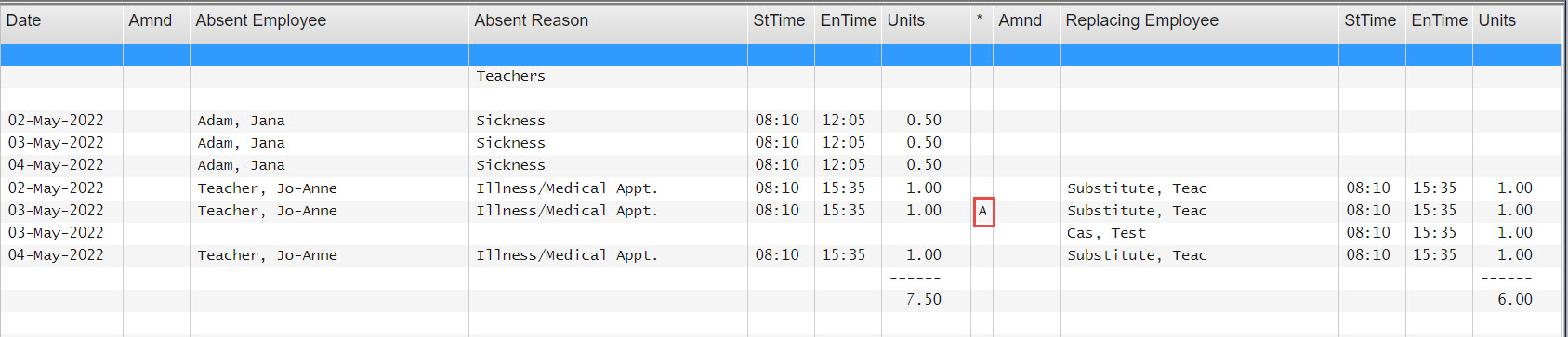Select the Absent Reason column header
The width and height of the screenshot is (1568, 337).
pos(608,21)
